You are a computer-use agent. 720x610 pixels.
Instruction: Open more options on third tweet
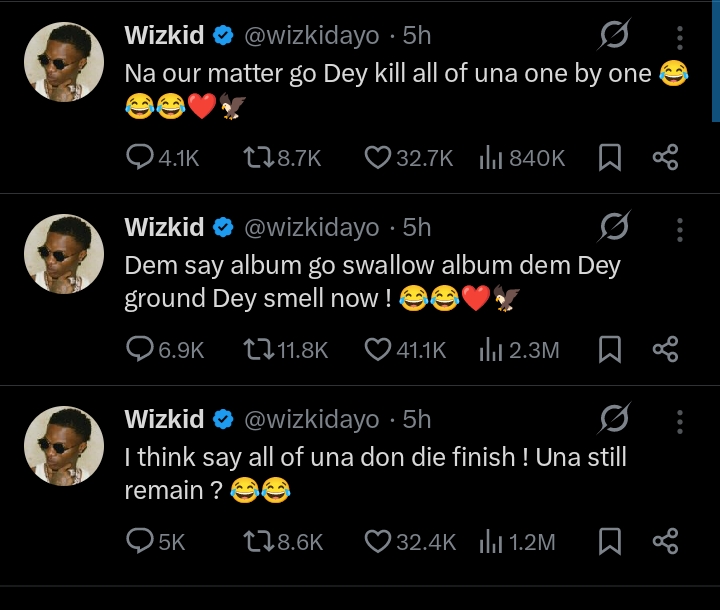tap(680, 421)
